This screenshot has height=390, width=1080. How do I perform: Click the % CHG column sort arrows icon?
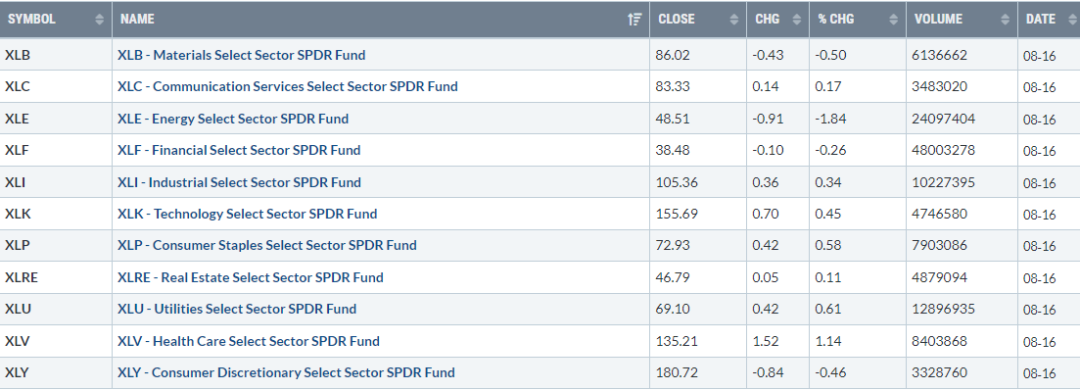coord(893,19)
